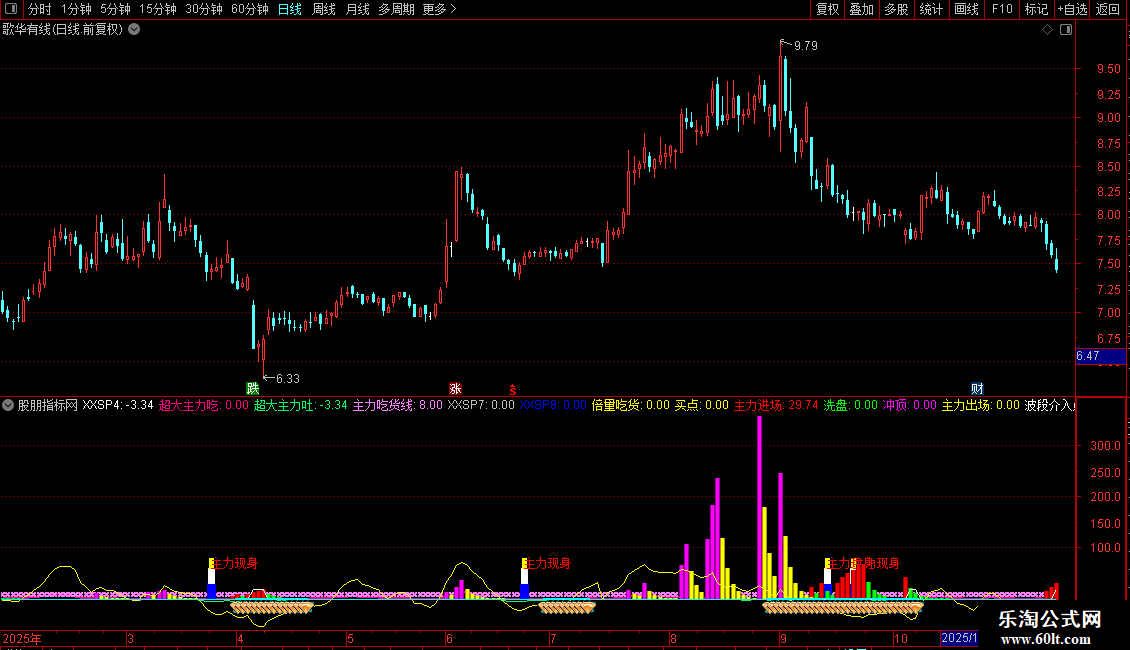
Task: Click the 主力出场 indicator label
Action: (981, 406)
